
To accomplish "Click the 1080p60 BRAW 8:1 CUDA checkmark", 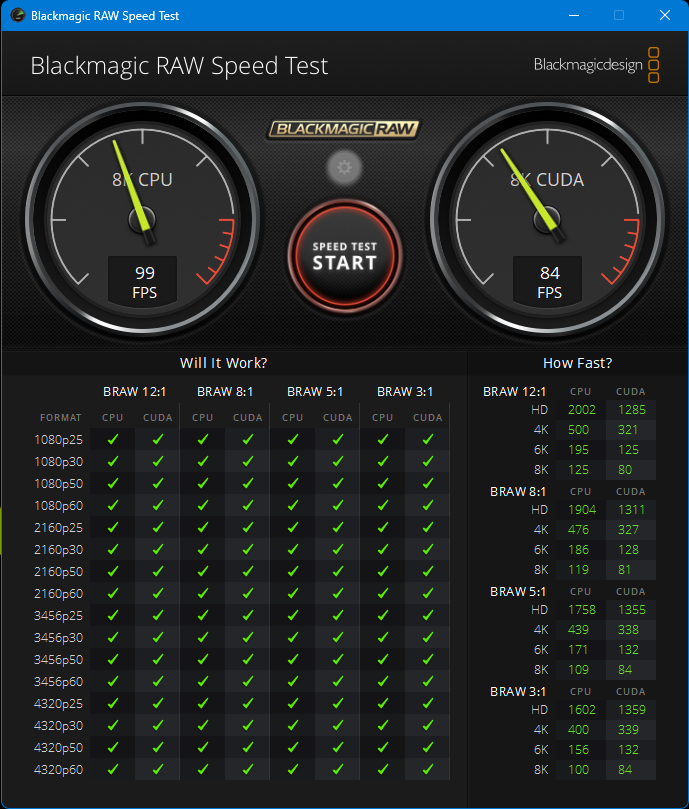I will (248, 506).
